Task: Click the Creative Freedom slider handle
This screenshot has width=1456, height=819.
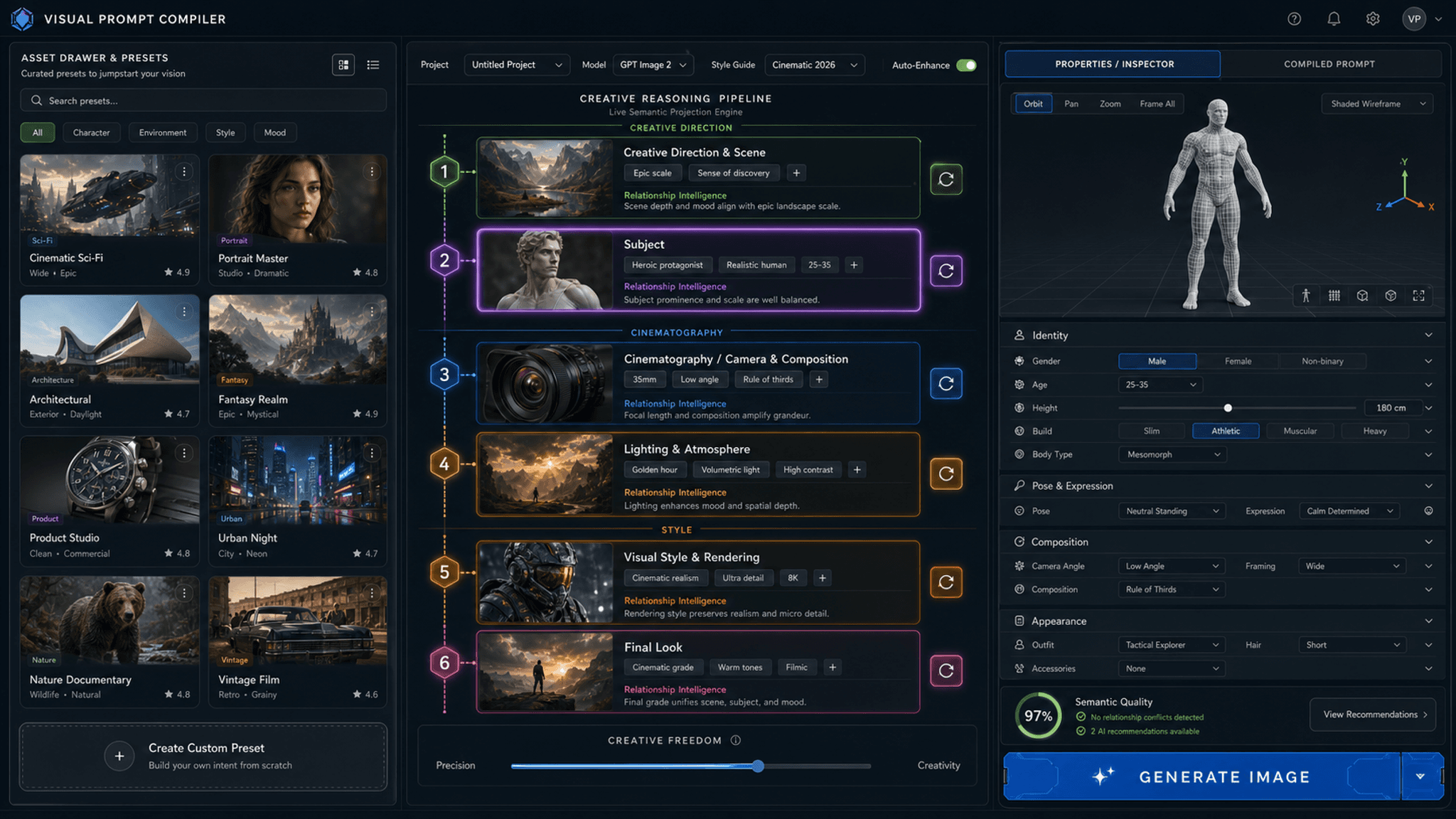Action: click(x=759, y=766)
